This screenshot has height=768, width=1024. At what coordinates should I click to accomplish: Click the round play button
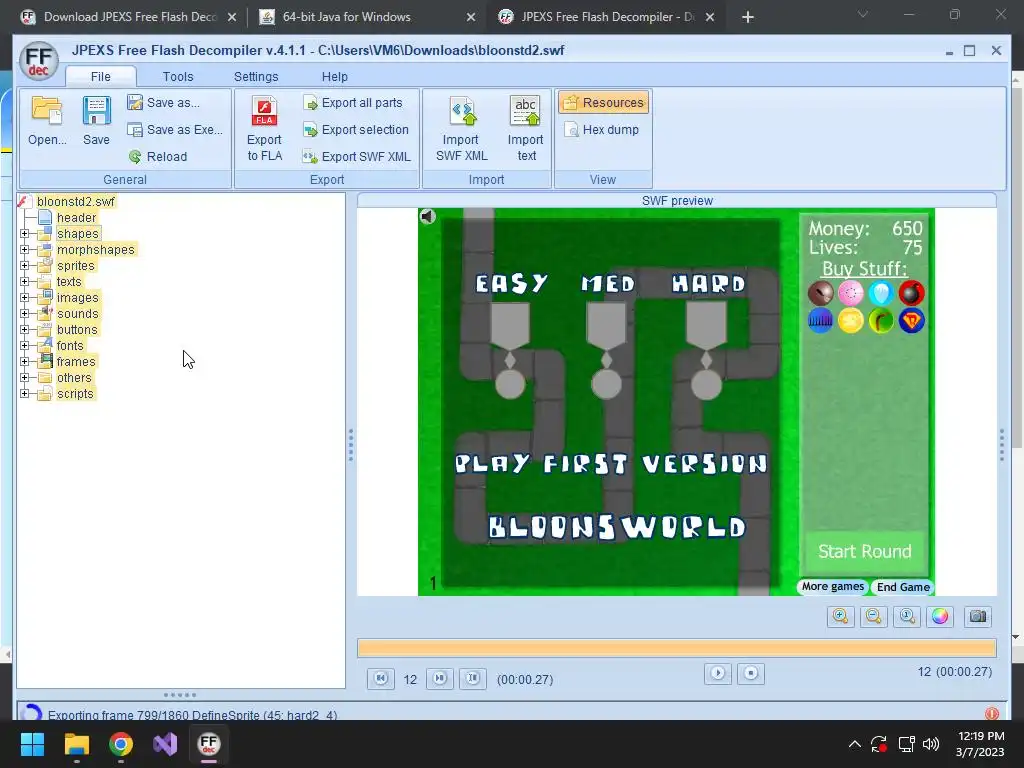[x=718, y=673]
